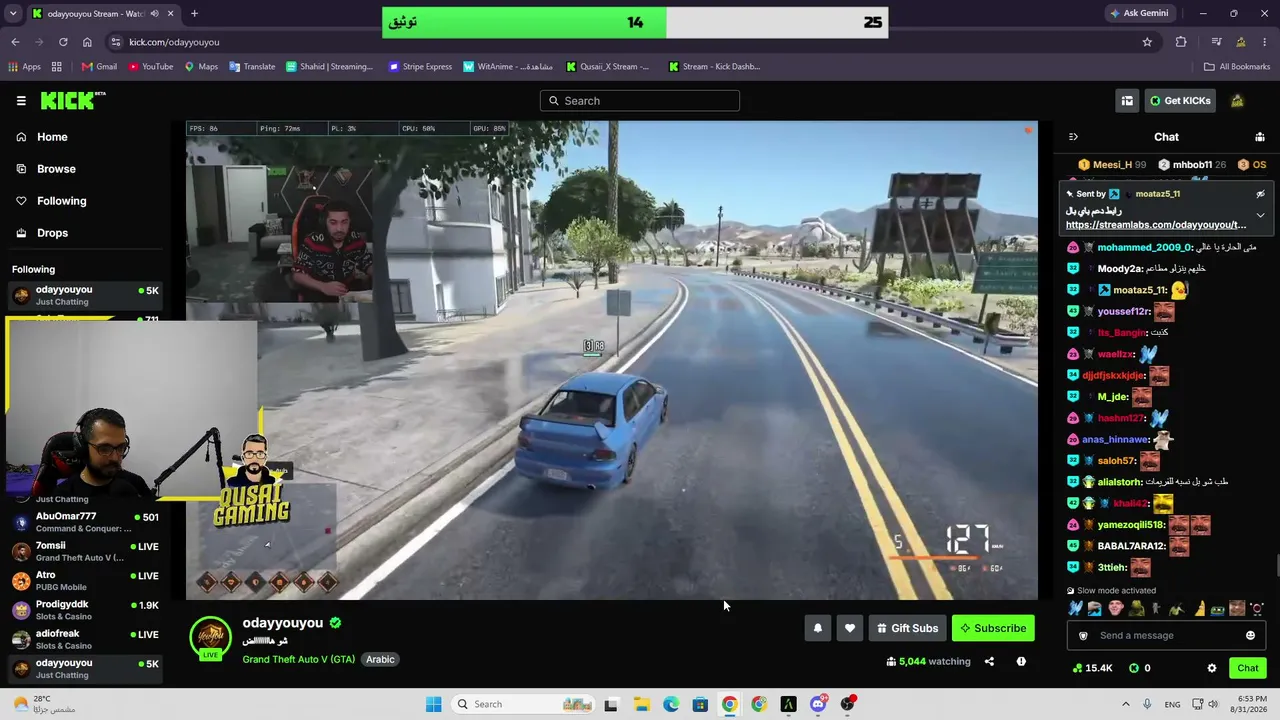Go to the browser home page
Viewport: 1280px width, 720px height.
click(87, 42)
